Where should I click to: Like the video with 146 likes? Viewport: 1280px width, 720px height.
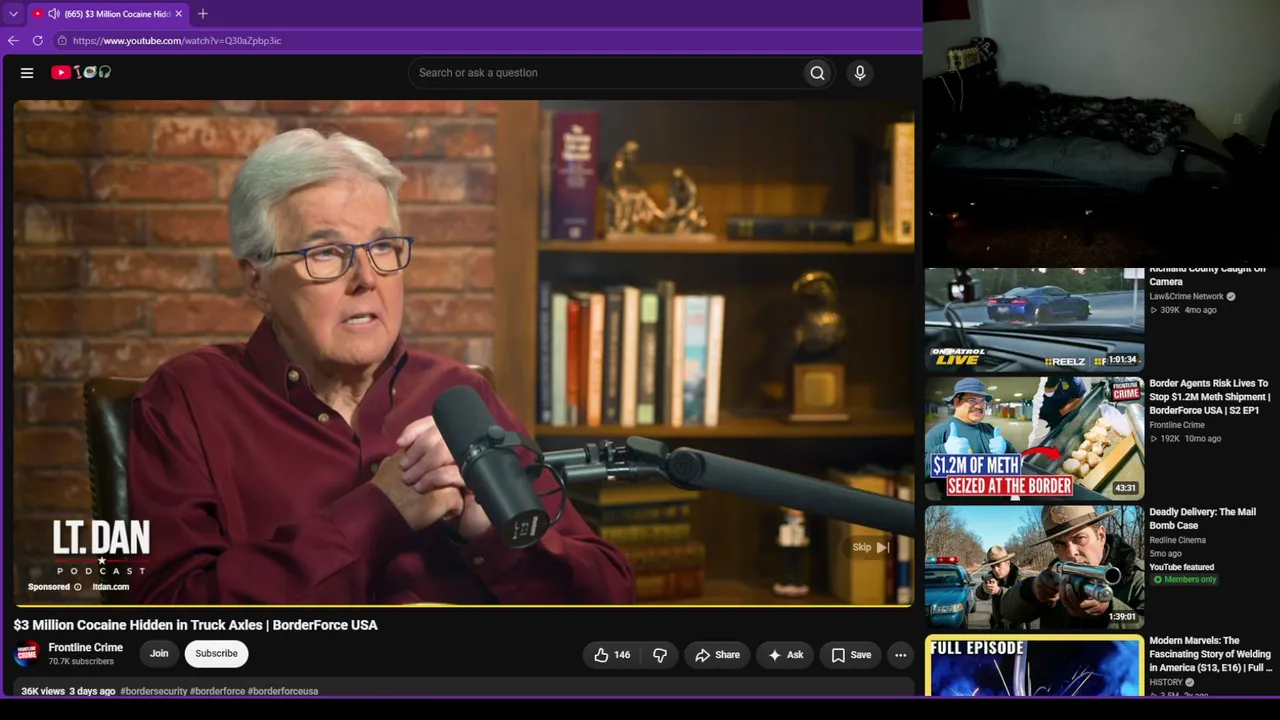[x=612, y=655]
